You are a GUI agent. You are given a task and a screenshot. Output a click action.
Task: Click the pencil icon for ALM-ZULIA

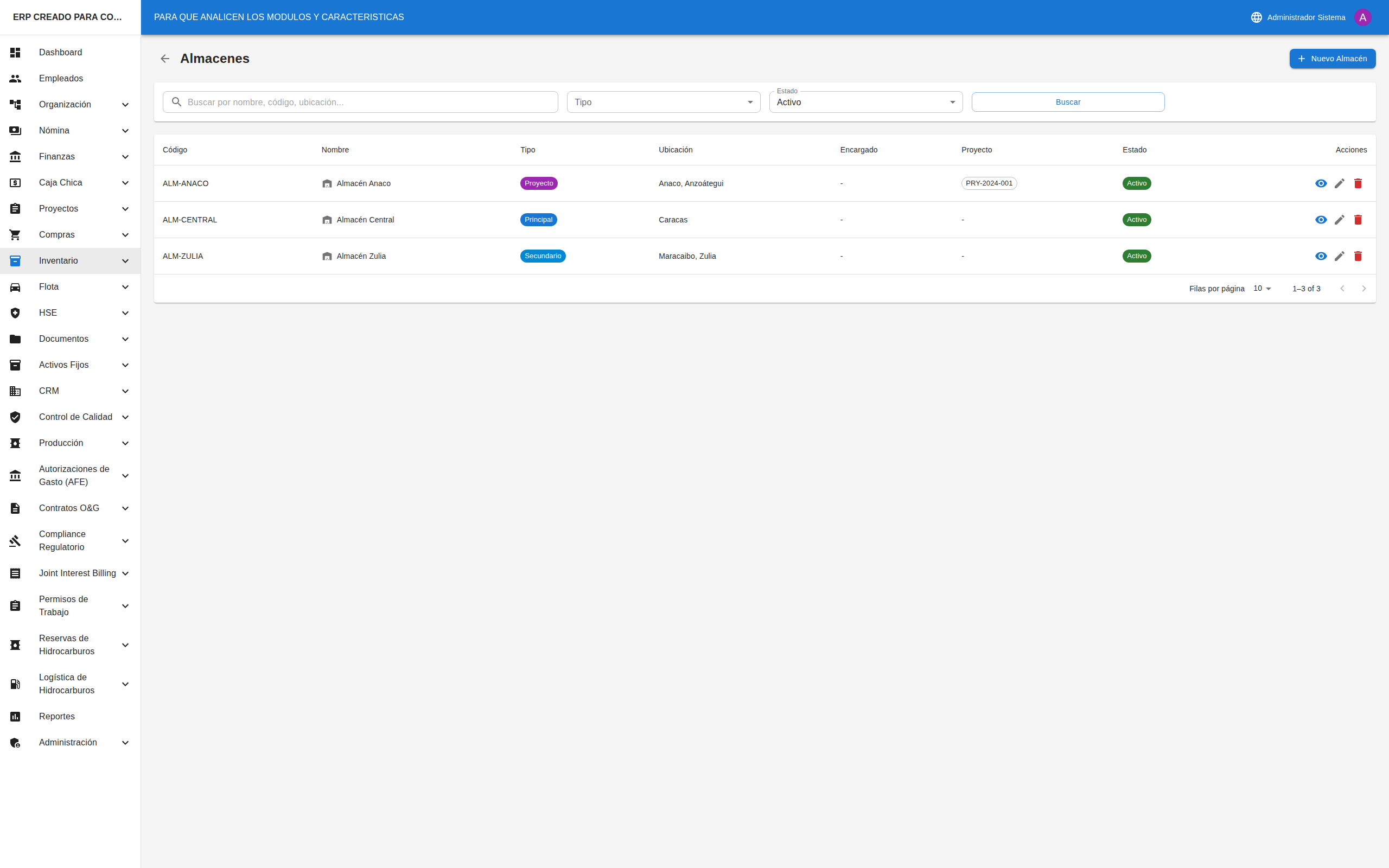1339,256
